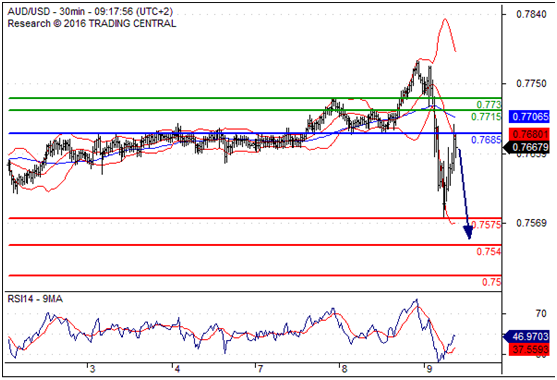Click the AUD/USD 30min chart title
This screenshot has width=557, height=380.
(90, 12)
